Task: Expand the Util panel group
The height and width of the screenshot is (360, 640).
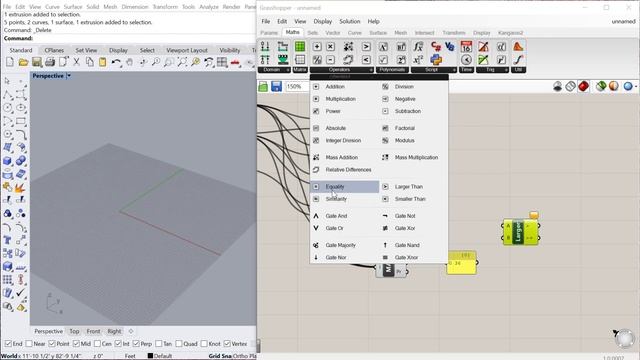Action: pos(518,70)
